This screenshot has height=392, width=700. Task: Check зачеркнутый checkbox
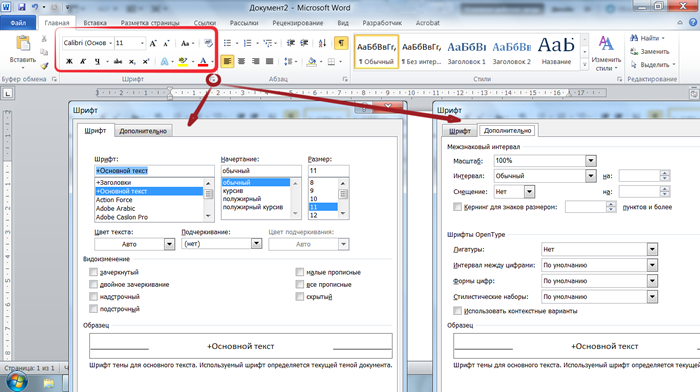tap(93, 272)
